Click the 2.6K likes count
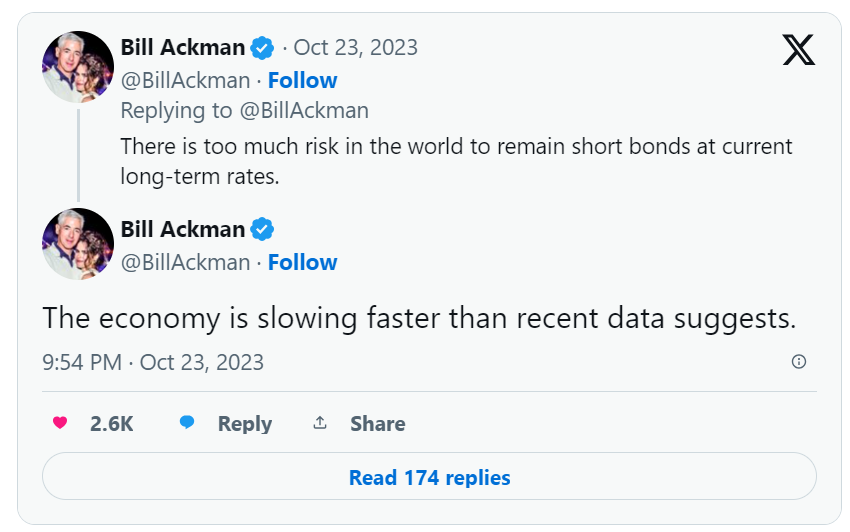850x532 pixels. (111, 424)
